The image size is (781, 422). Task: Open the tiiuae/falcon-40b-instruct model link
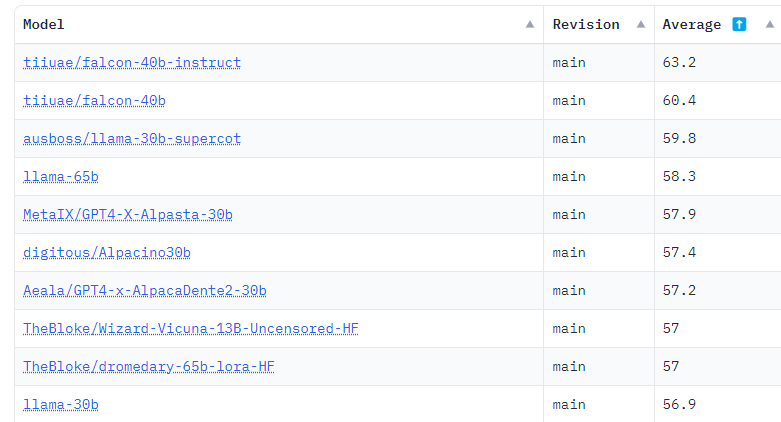coord(132,62)
